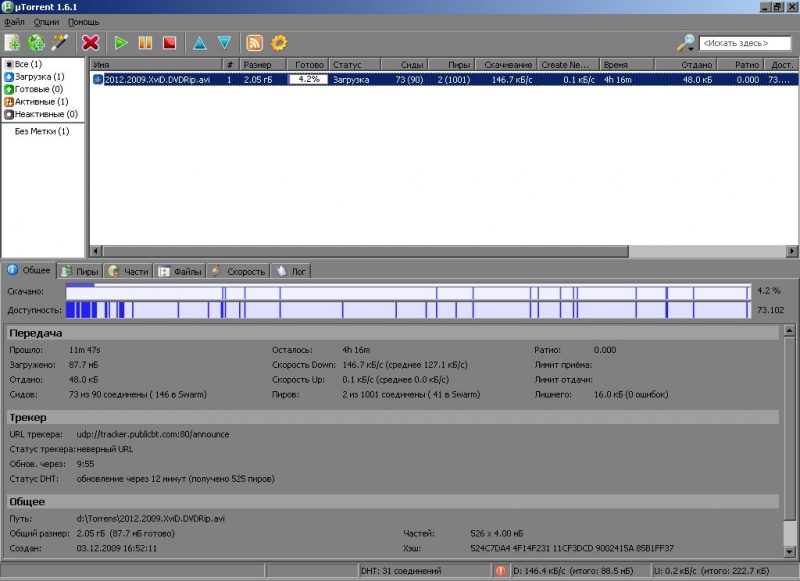Sort by the Готово column header

pyautogui.click(x=308, y=65)
